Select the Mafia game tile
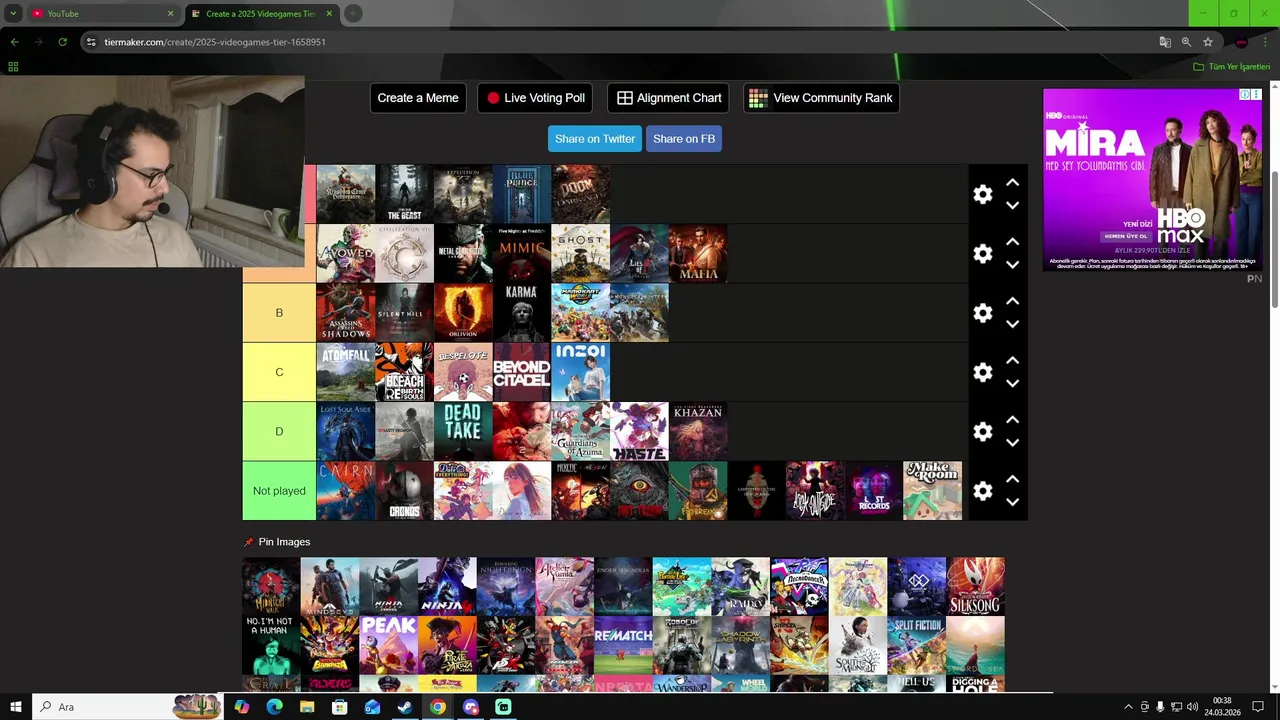1280x720 pixels. coord(698,254)
